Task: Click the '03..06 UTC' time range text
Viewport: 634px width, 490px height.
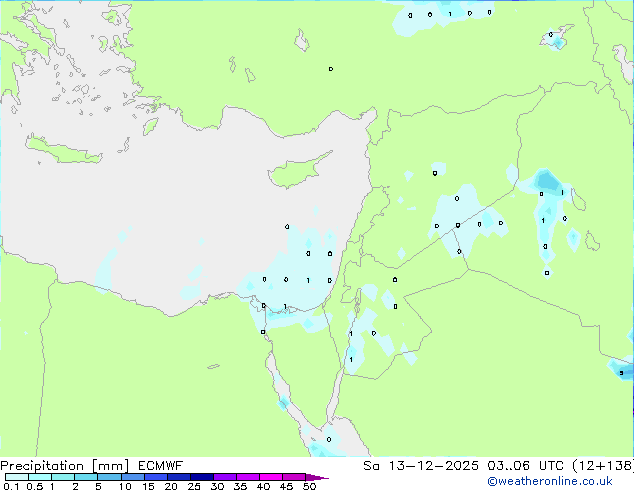Action: [x=525, y=466]
